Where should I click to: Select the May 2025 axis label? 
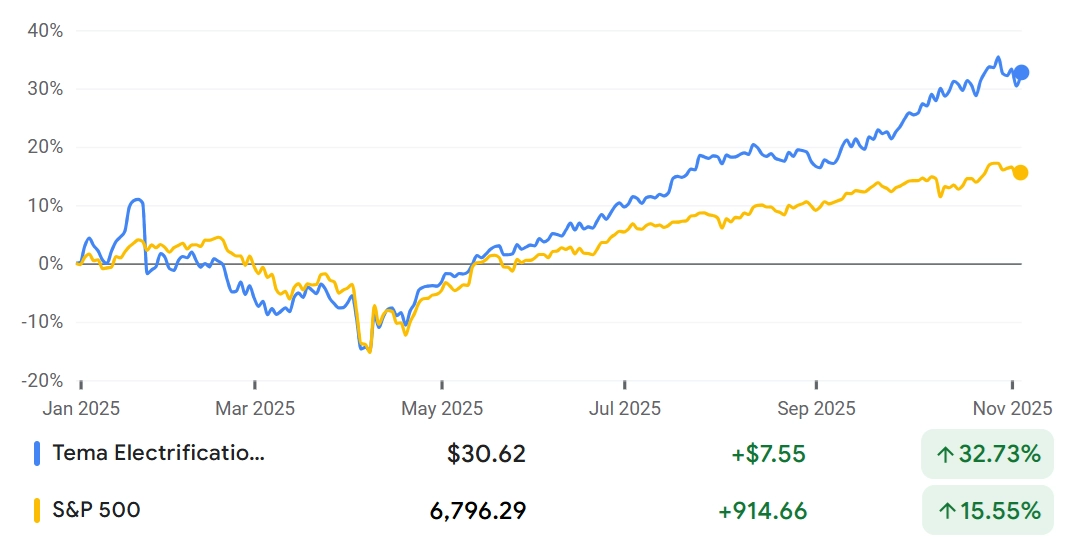442,408
